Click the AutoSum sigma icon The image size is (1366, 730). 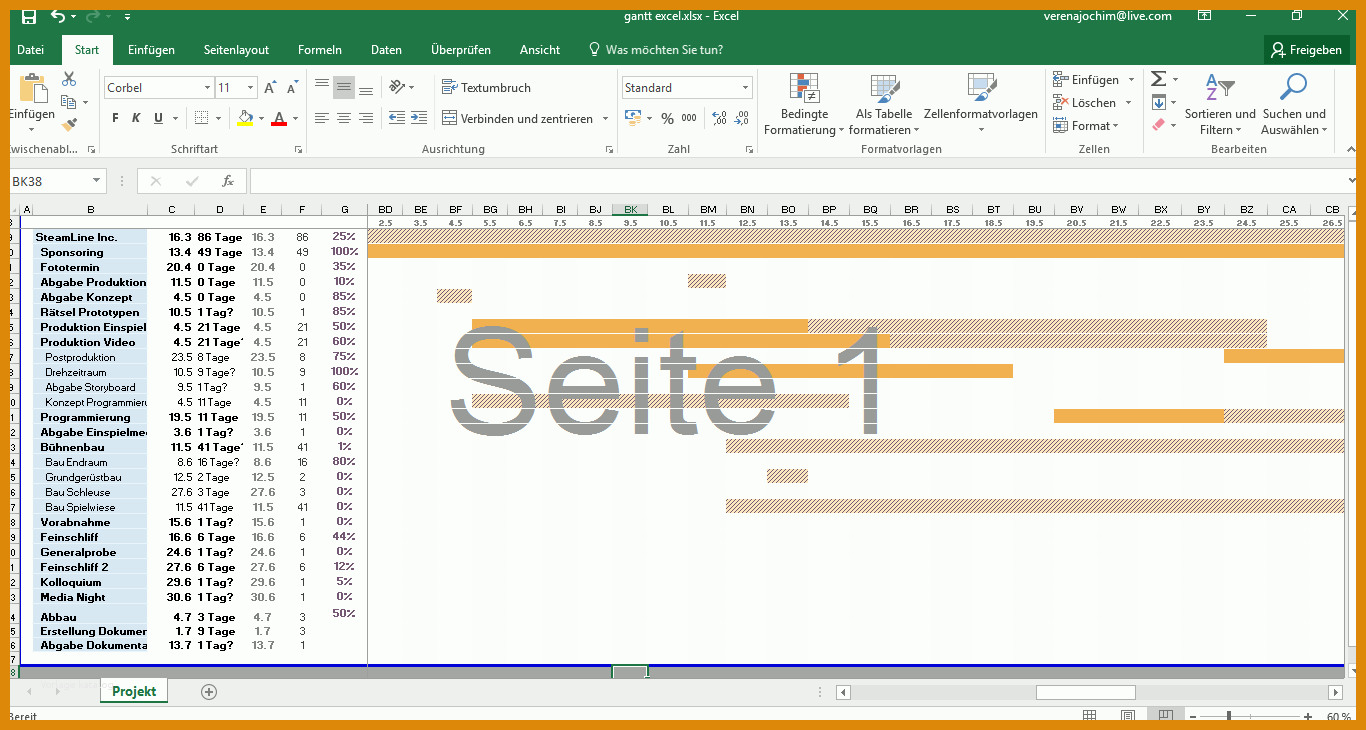[1158, 79]
